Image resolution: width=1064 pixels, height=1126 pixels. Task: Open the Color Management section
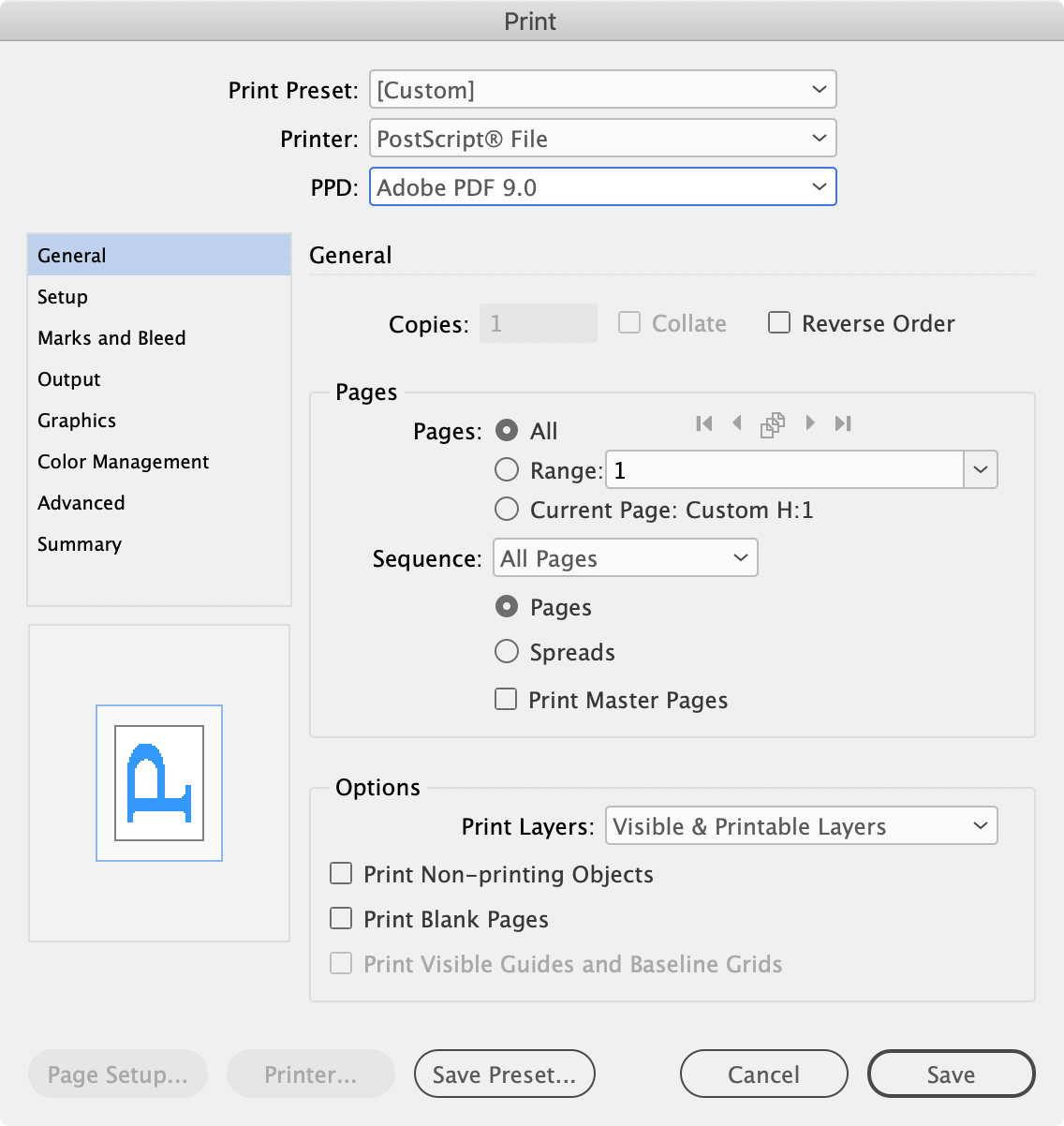(123, 461)
